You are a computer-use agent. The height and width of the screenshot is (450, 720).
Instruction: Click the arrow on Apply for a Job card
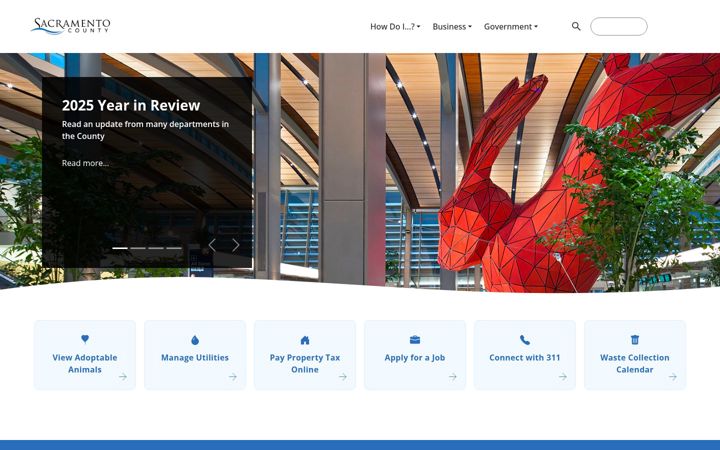tap(453, 377)
